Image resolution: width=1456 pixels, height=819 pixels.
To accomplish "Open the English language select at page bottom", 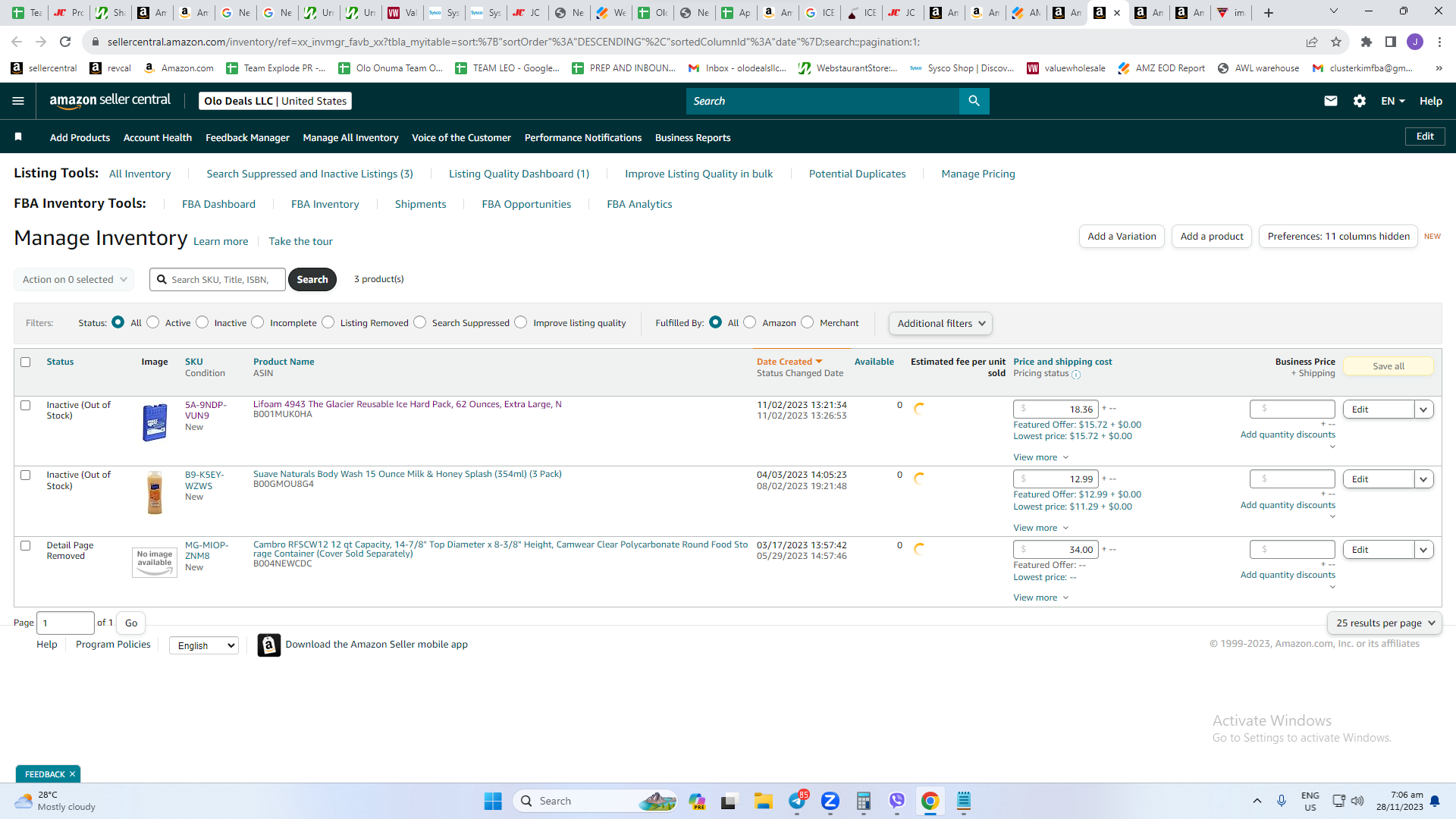I will (204, 645).
